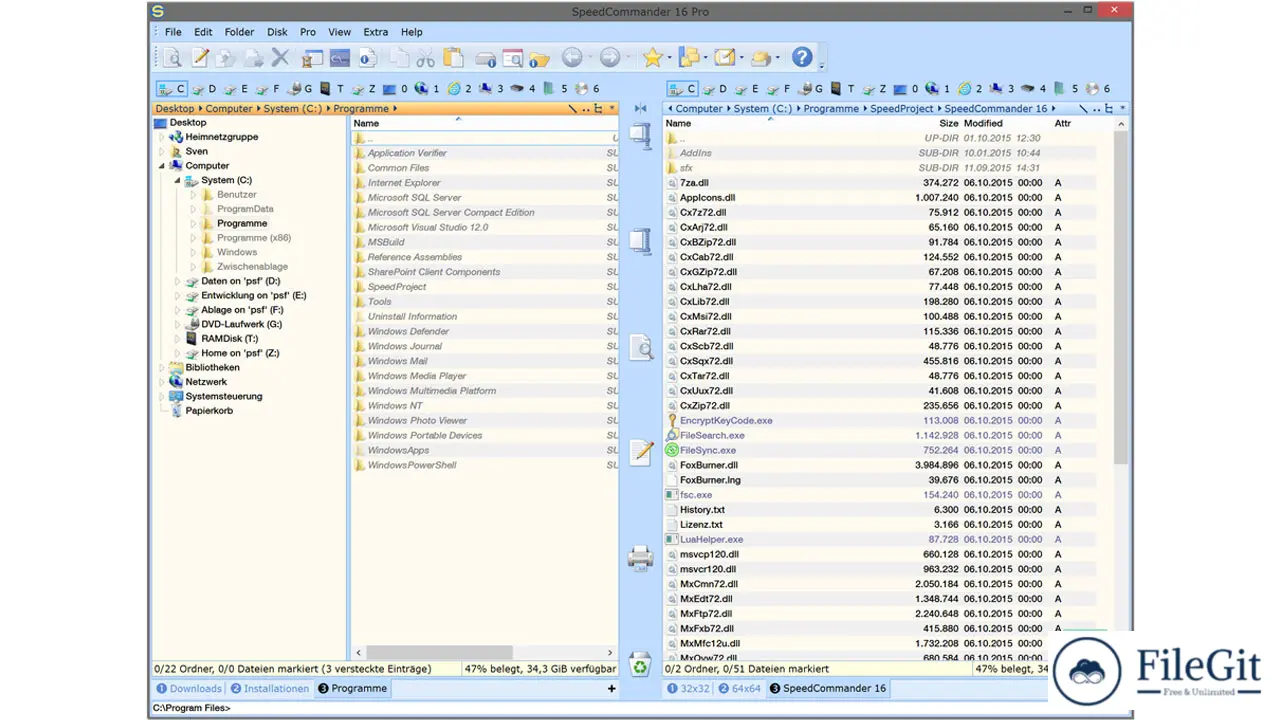Click parent folder dots in right path bar
Screen dimensions: 1280x720
[1095, 108]
